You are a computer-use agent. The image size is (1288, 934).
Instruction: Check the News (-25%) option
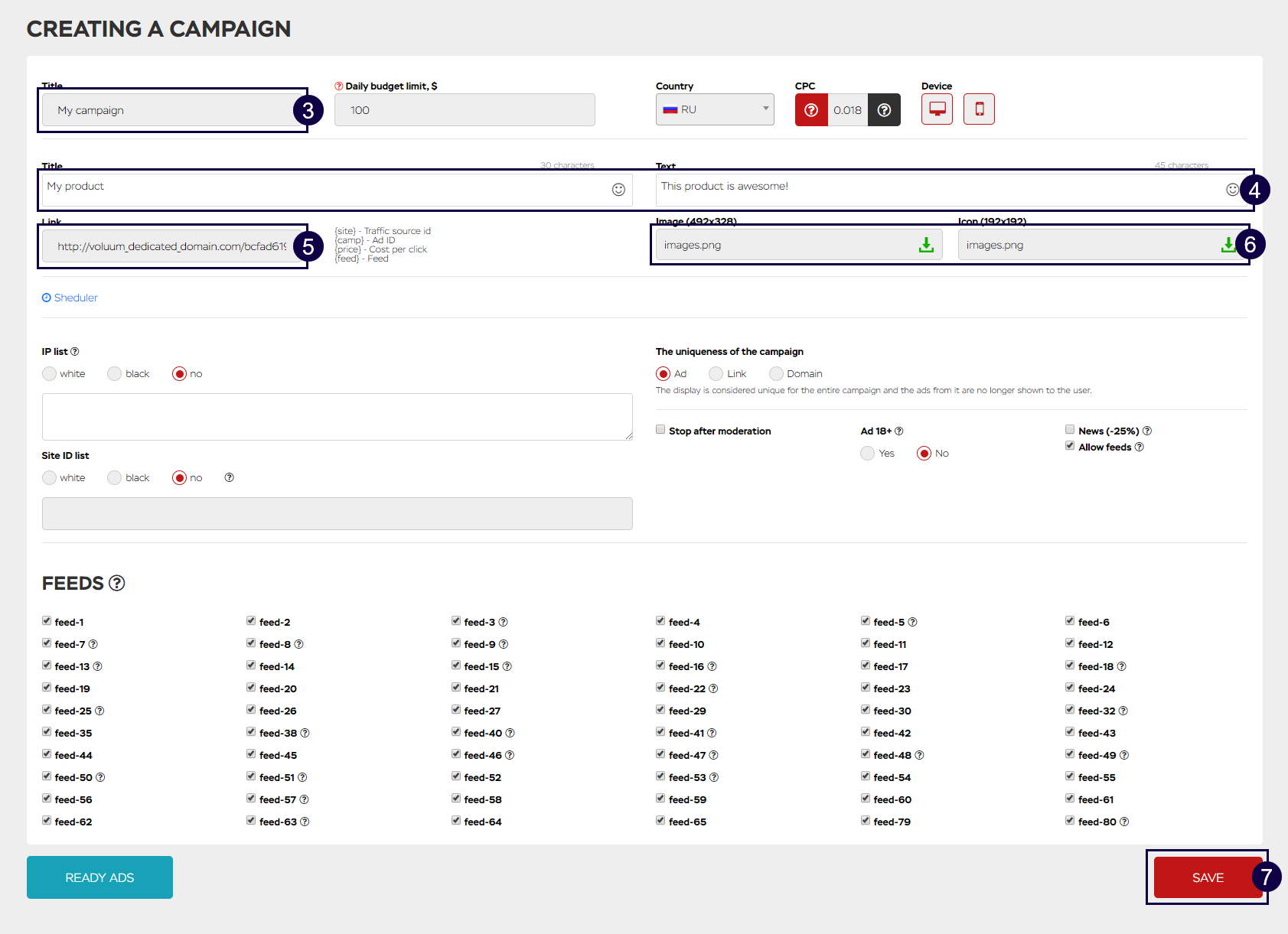[x=1070, y=430]
